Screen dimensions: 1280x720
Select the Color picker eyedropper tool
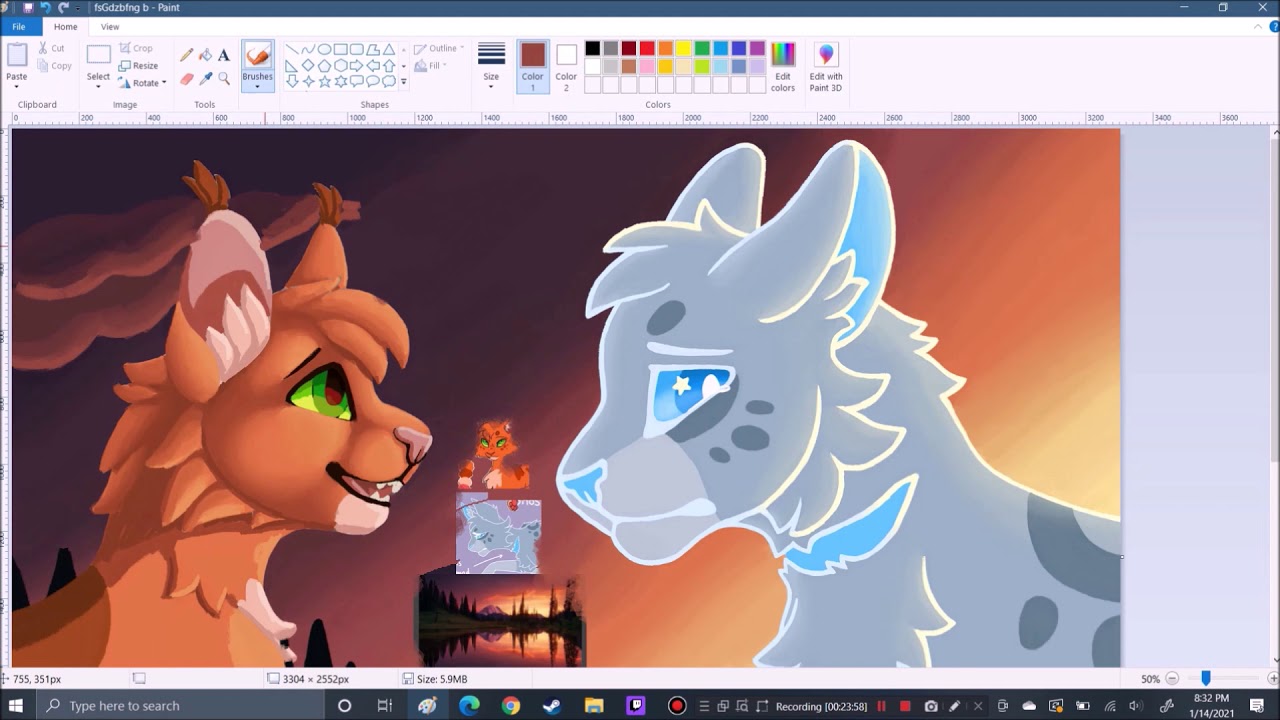pos(205,78)
